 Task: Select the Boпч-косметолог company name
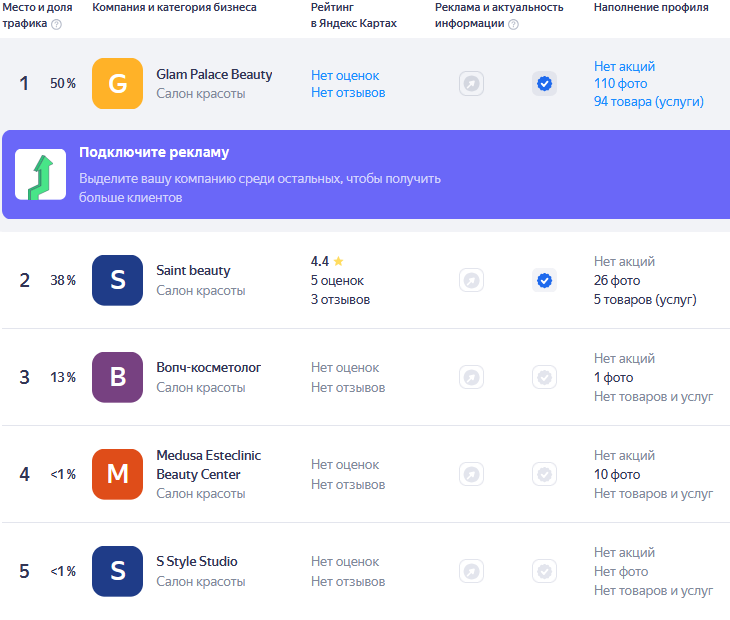tap(209, 368)
